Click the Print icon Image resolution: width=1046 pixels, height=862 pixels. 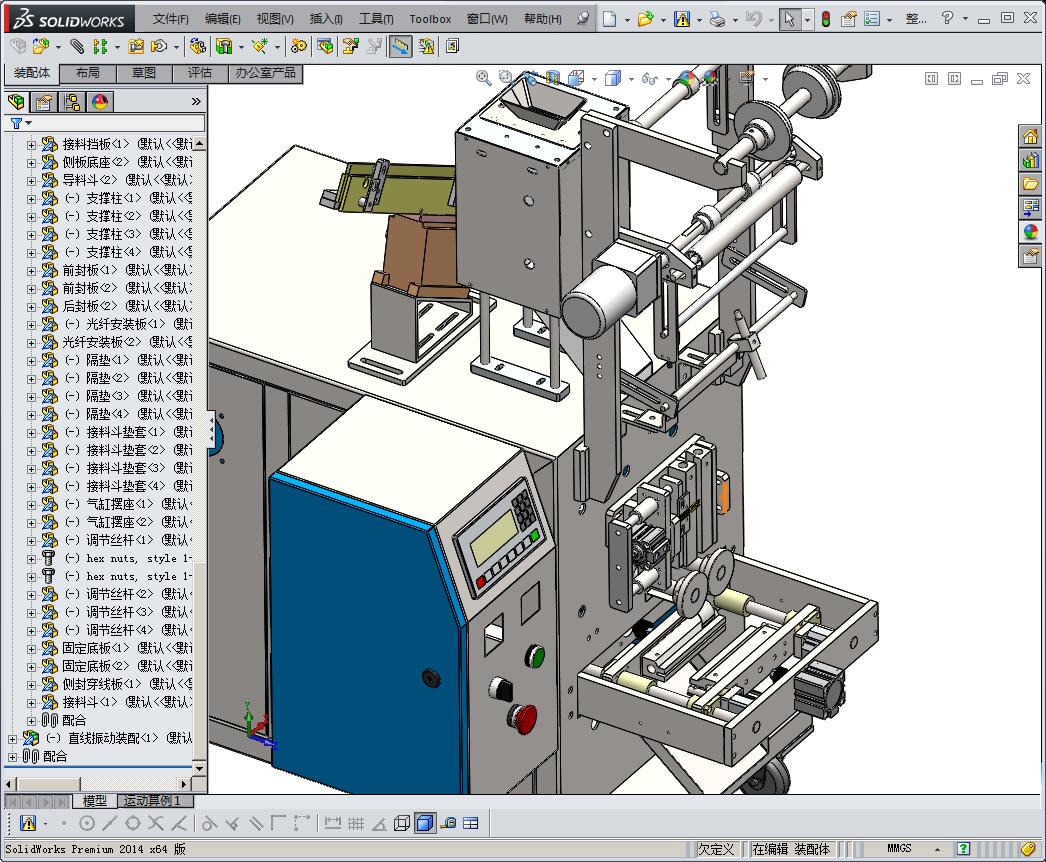717,19
